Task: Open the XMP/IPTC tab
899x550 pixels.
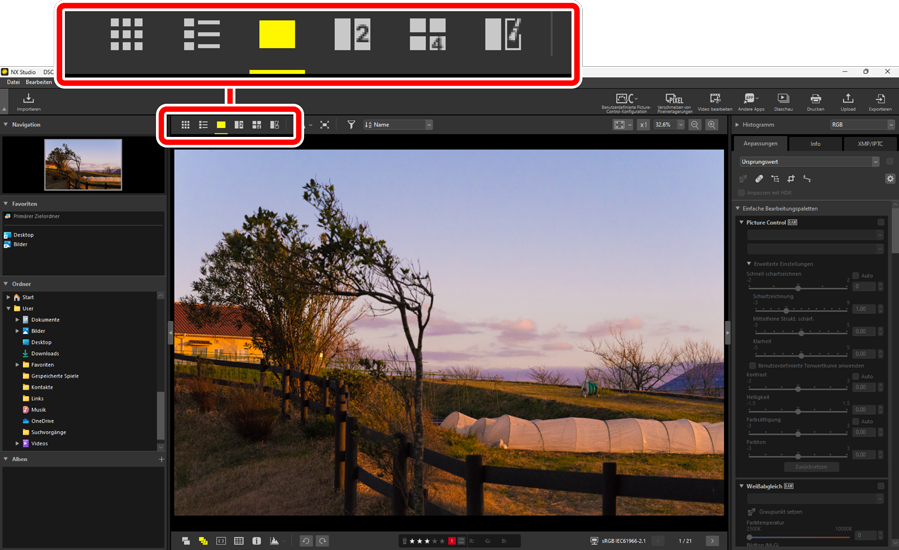Action: point(869,144)
